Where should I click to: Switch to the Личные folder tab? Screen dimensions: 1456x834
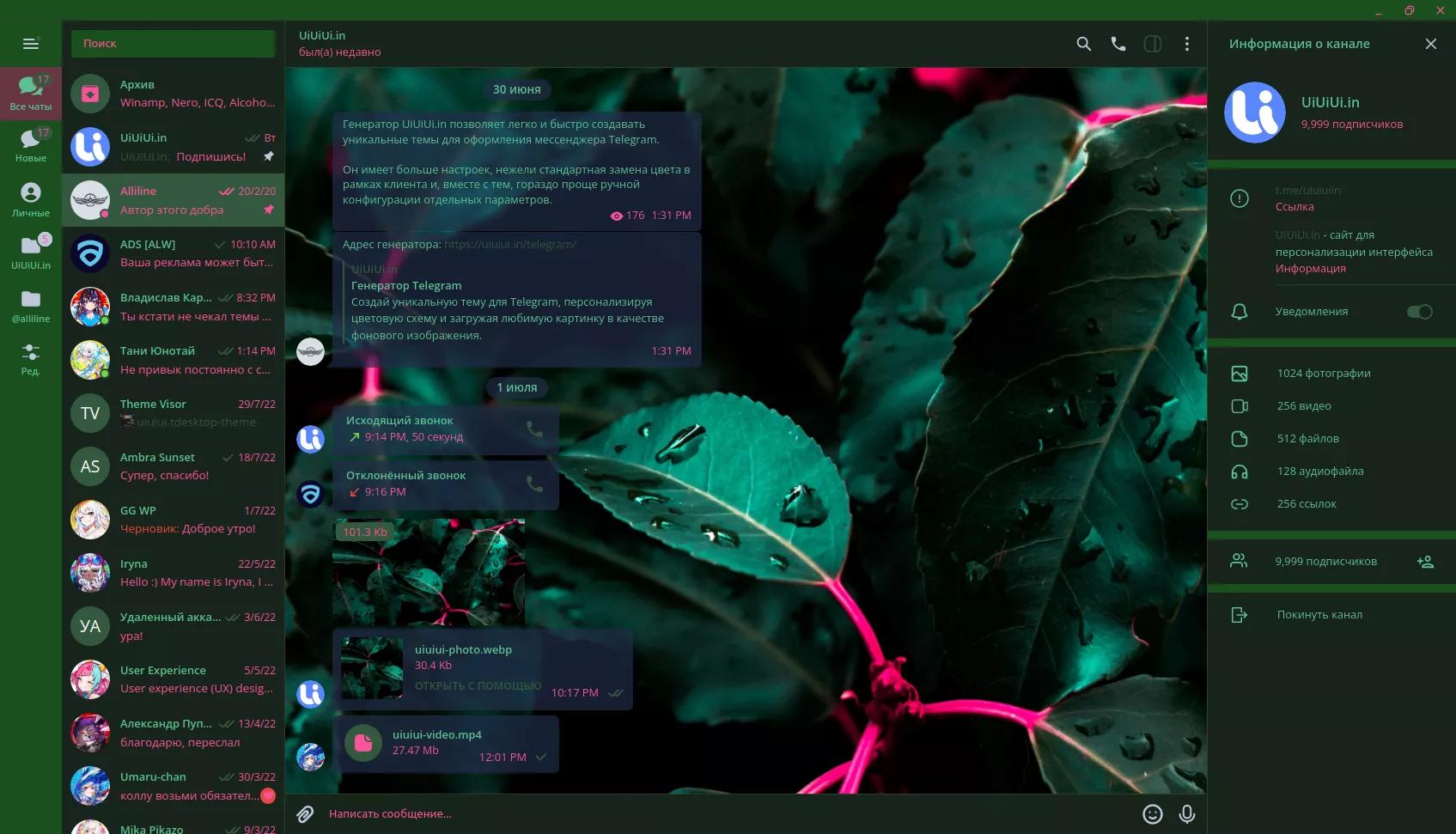coord(31,200)
